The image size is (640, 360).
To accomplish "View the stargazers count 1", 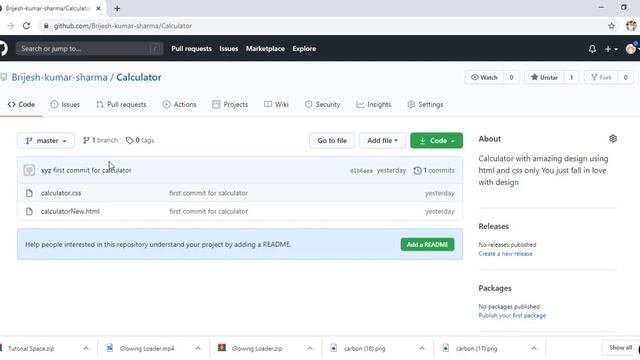I will [571, 78].
